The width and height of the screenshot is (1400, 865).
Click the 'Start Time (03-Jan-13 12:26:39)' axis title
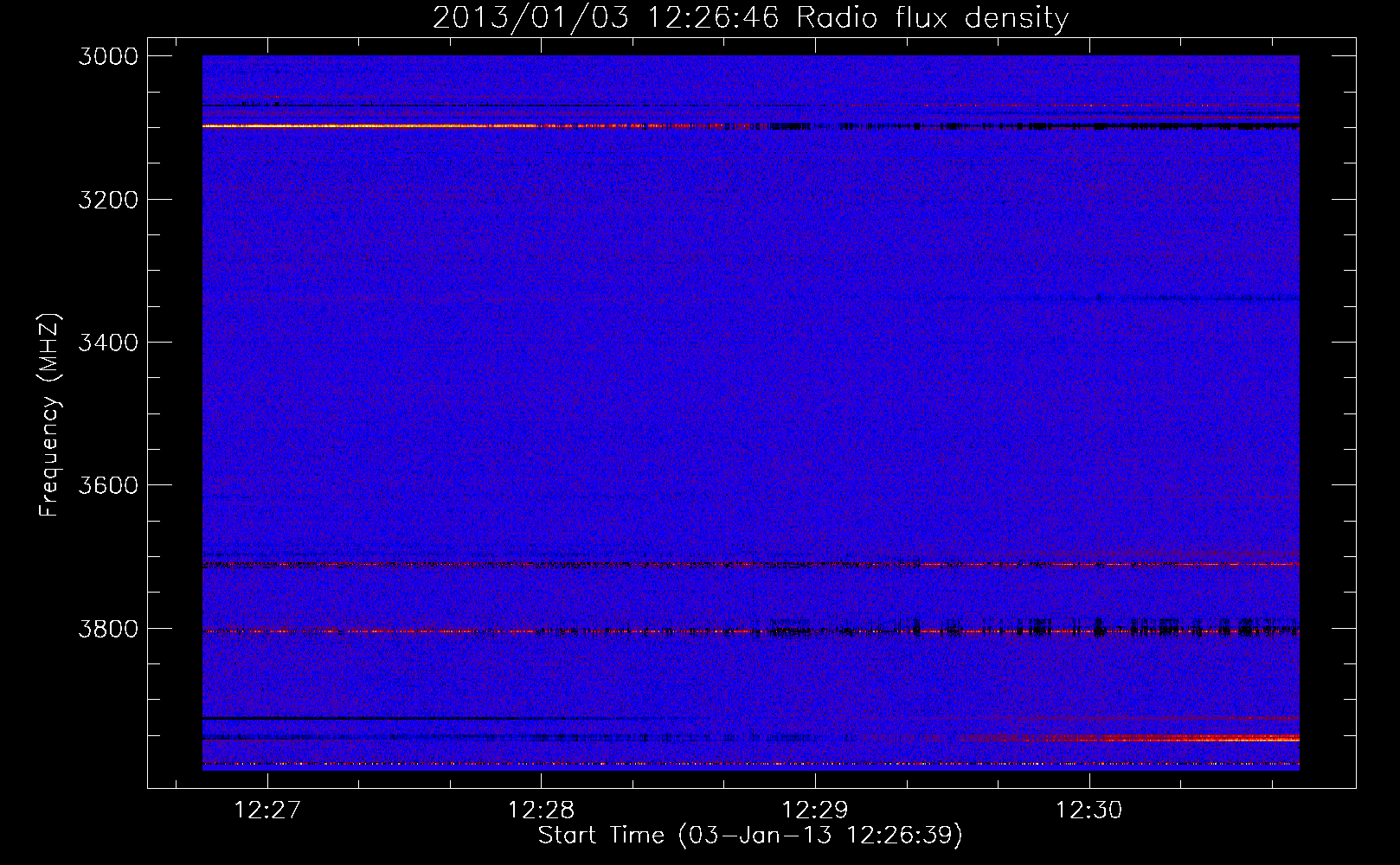tap(750, 836)
